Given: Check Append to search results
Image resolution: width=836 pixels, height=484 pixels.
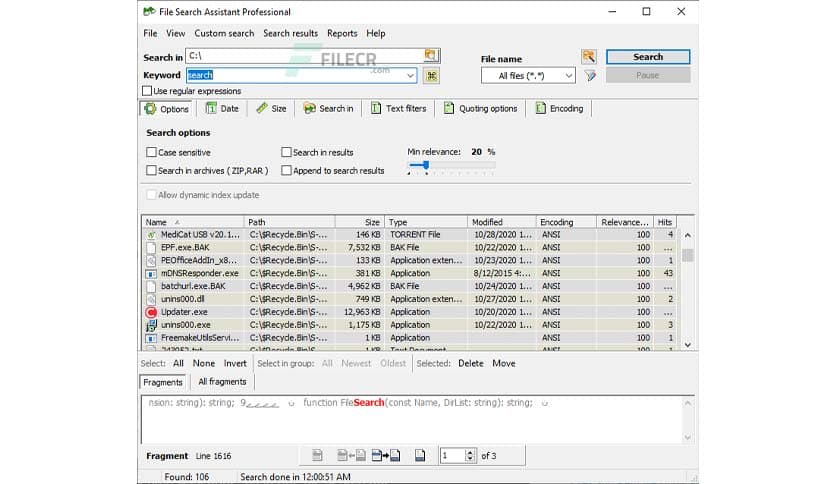Looking at the screenshot, I should [286, 171].
